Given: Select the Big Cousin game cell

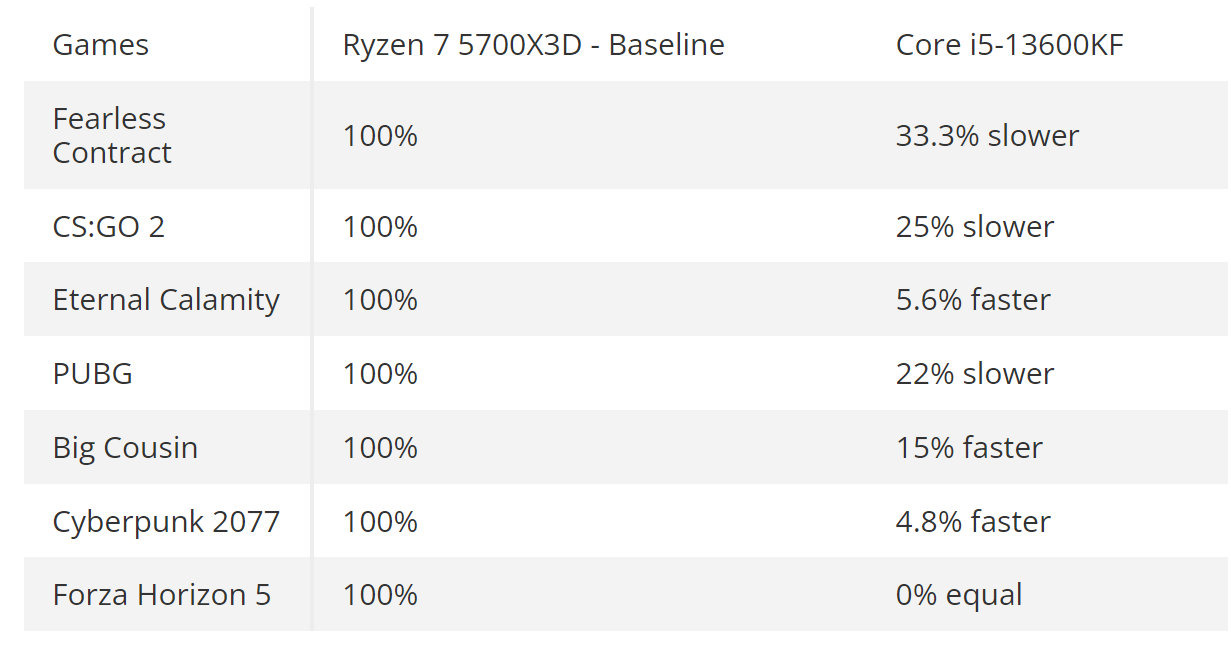Looking at the screenshot, I should click(125, 448).
